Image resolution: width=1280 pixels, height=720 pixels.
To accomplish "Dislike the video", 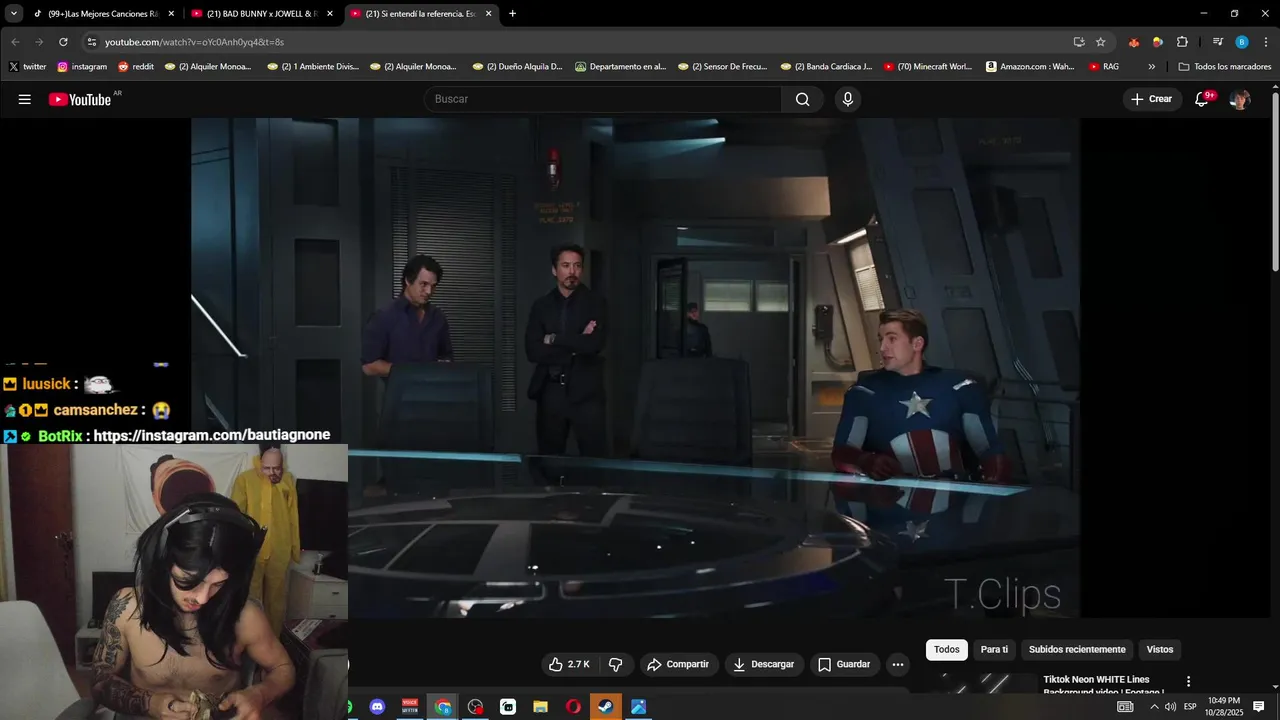I will pyautogui.click(x=616, y=664).
